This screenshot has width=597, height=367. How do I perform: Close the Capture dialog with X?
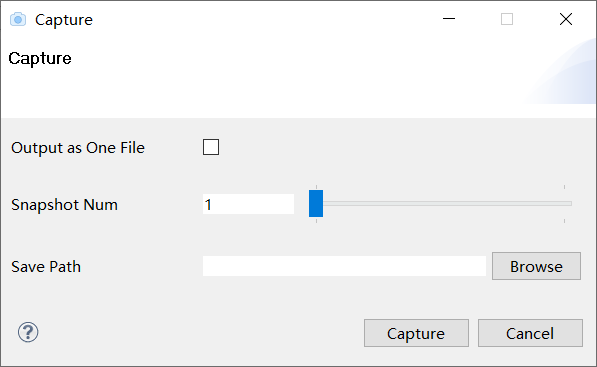[x=566, y=19]
